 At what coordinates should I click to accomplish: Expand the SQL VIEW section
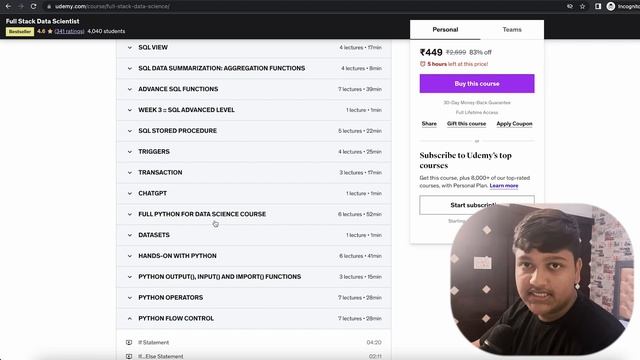click(x=253, y=47)
